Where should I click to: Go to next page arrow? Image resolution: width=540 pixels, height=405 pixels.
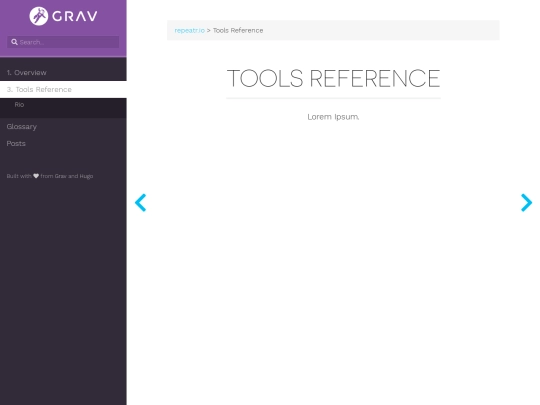[x=526, y=202]
